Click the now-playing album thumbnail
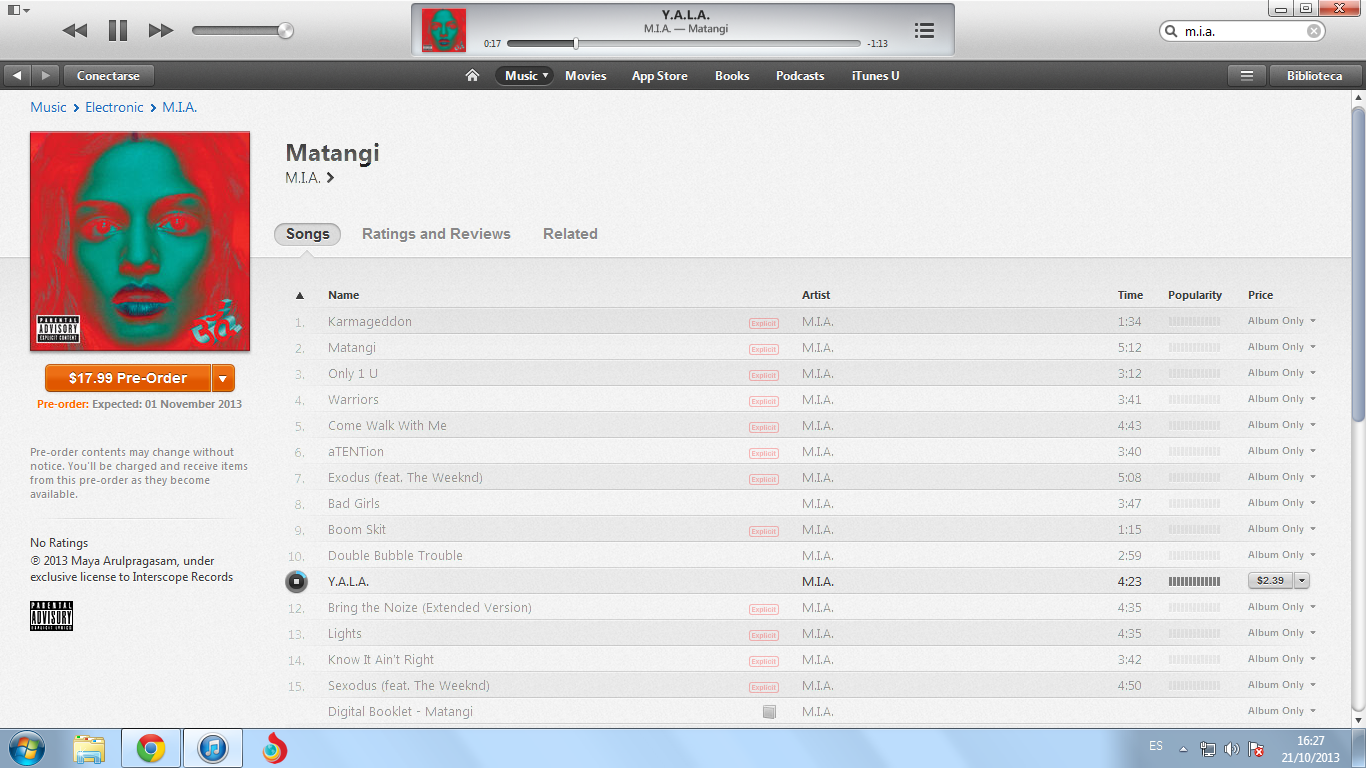Screen dimensions: 1366x768 pos(444,30)
